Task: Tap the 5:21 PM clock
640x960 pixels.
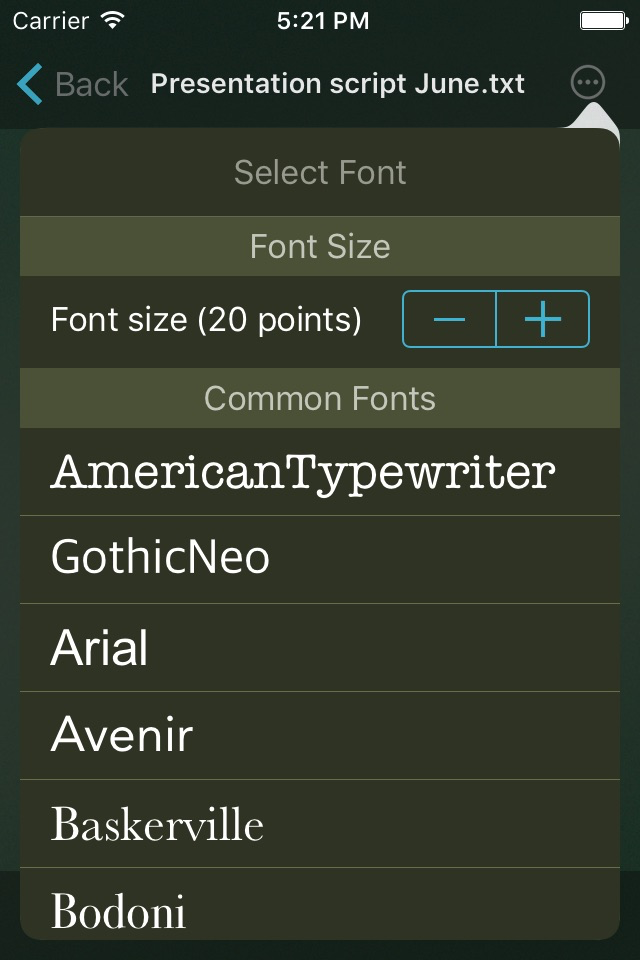Action: click(323, 21)
